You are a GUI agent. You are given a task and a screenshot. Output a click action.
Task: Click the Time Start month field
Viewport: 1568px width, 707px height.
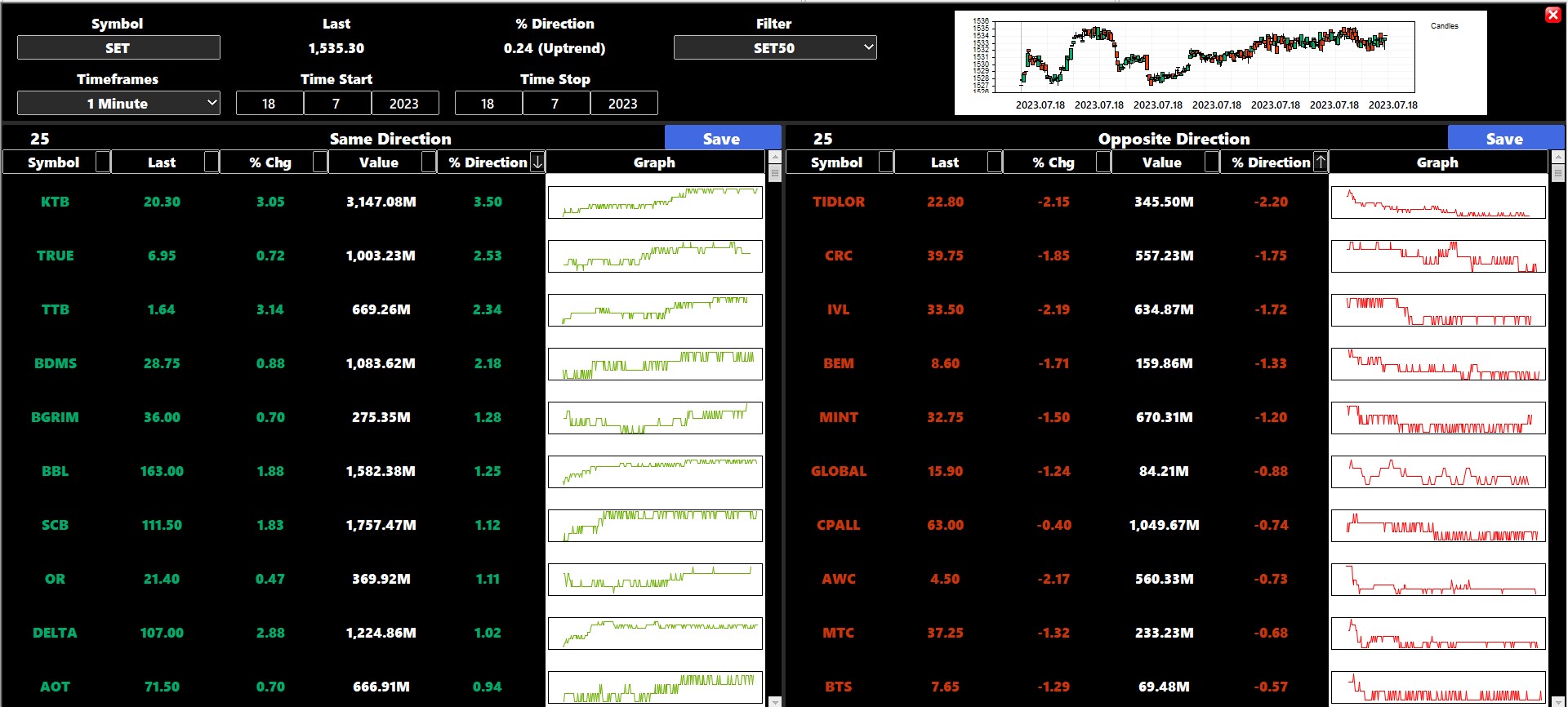pos(336,104)
